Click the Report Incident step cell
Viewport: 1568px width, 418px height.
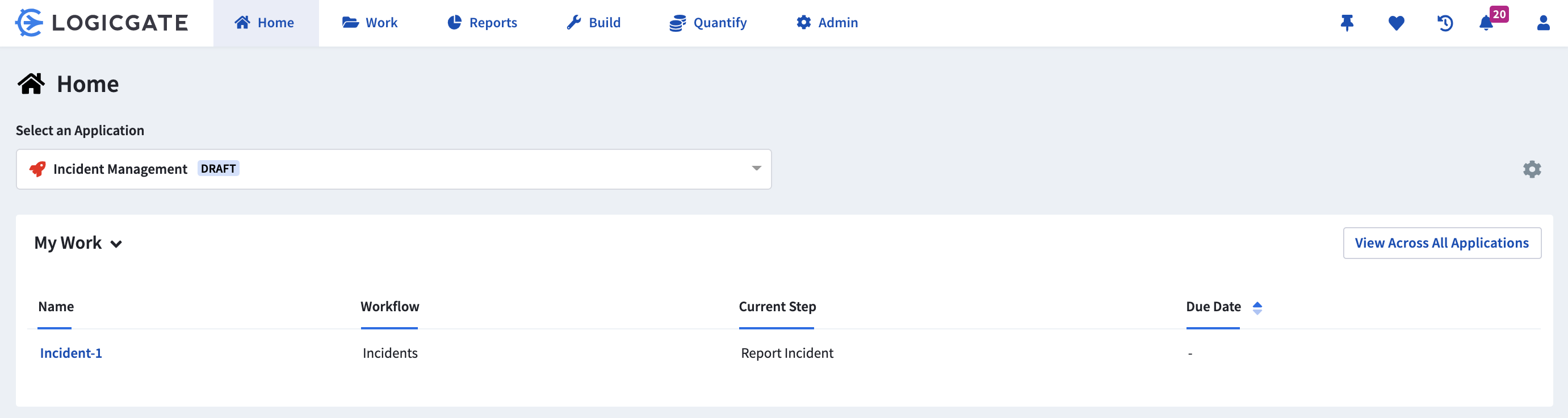pyautogui.click(x=786, y=353)
